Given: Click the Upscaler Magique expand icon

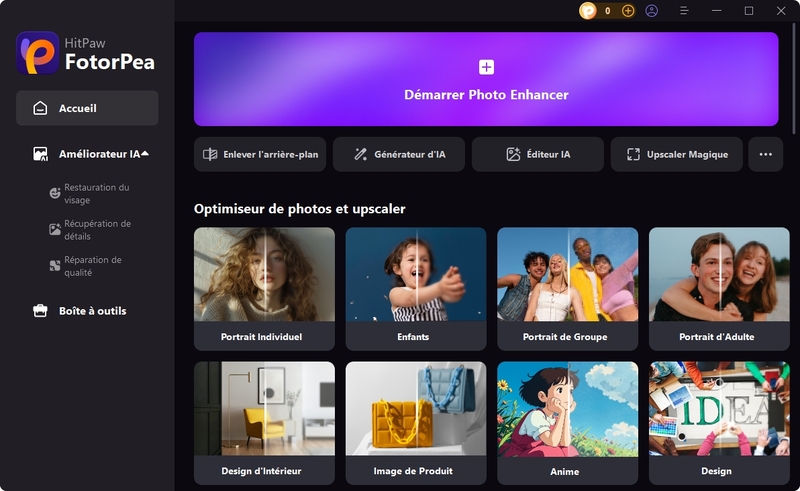Looking at the screenshot, I should (633, 154).
